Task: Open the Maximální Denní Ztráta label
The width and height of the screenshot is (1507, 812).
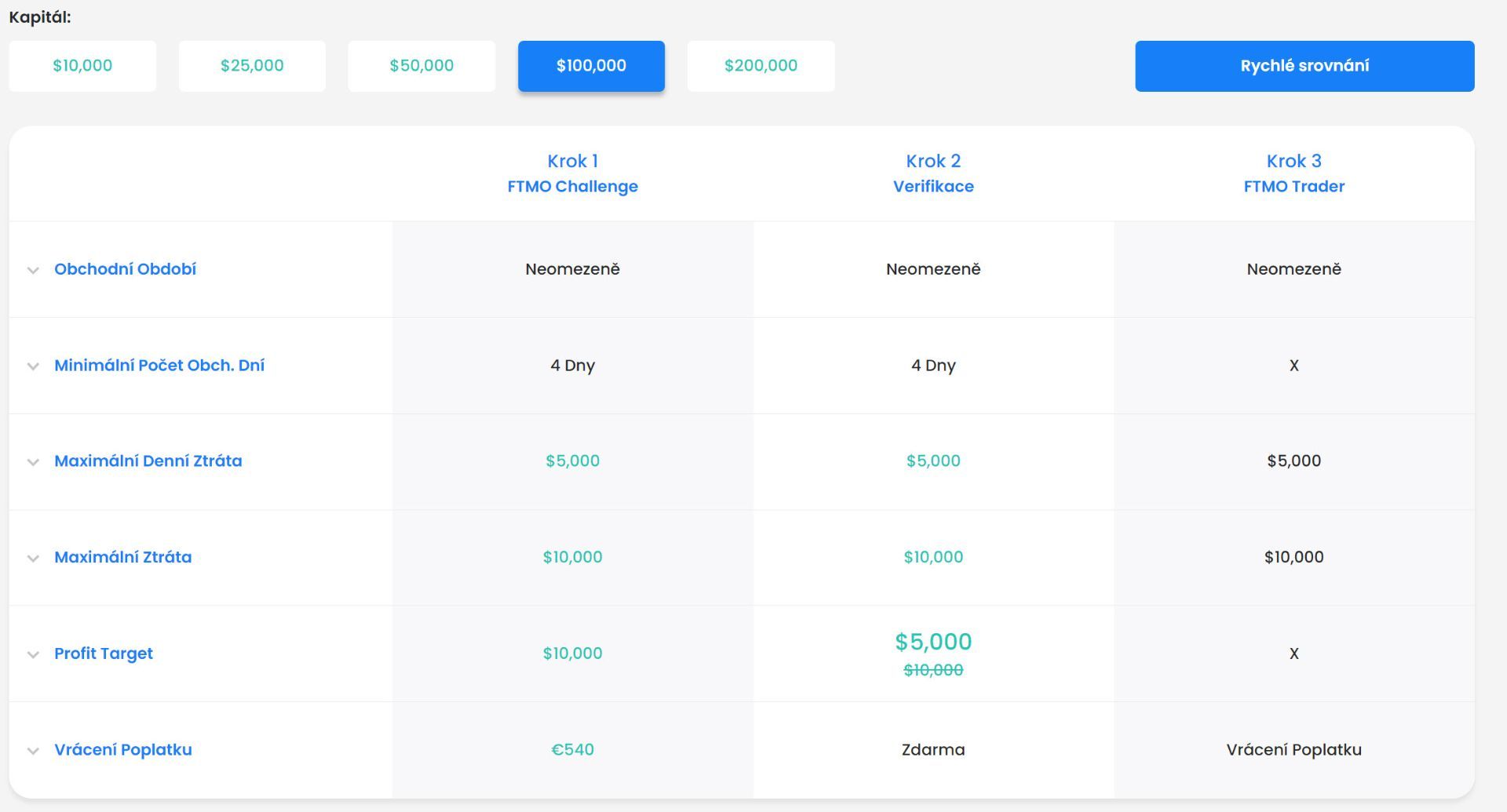Action: 148,461
